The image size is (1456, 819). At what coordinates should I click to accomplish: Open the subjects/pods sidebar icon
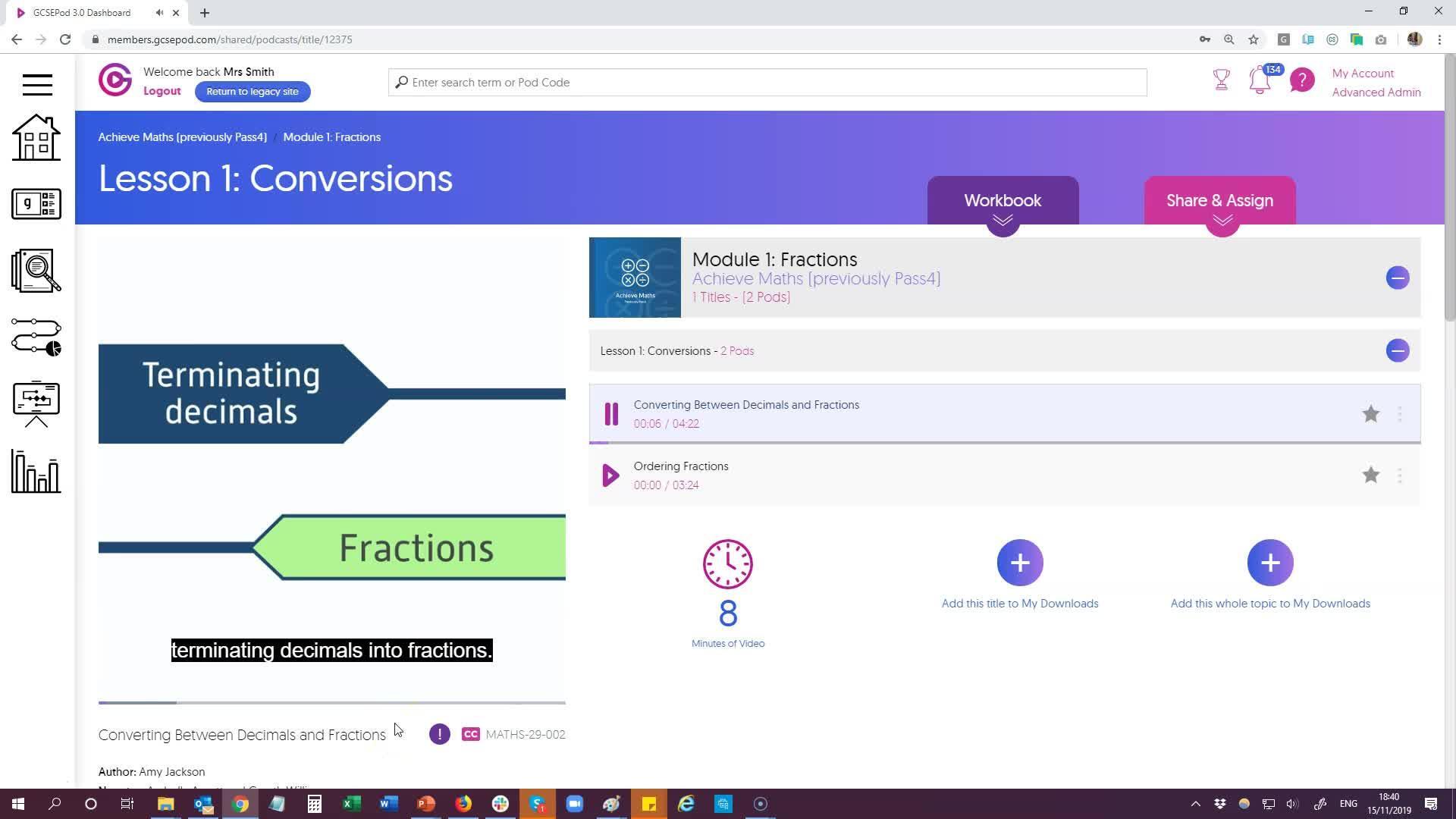click(36, 204)
